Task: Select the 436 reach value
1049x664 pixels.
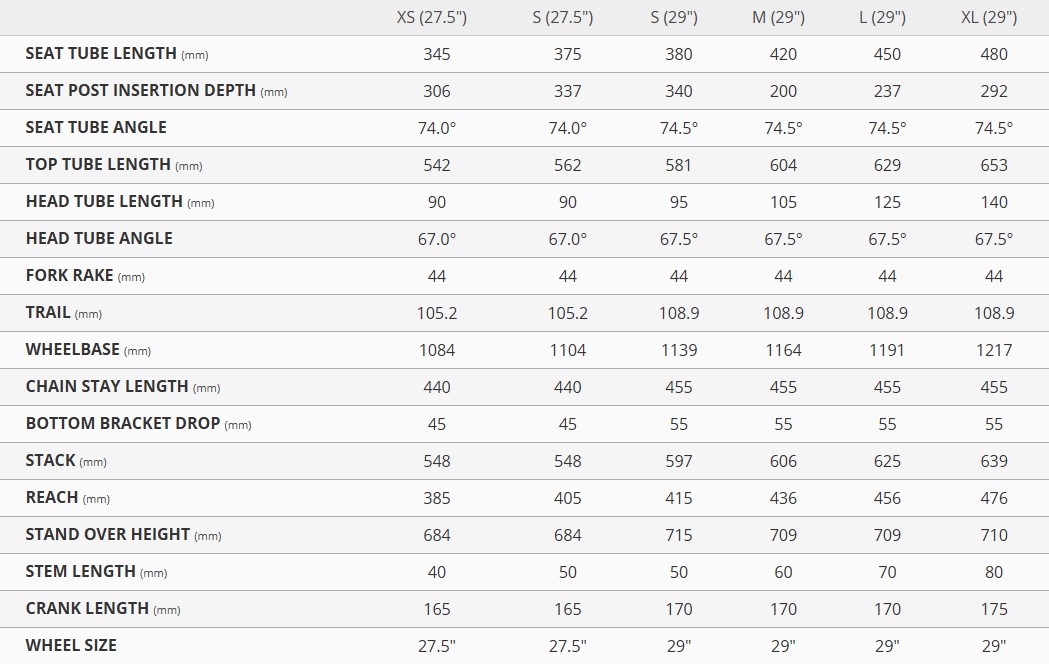Action: point(783,498)
